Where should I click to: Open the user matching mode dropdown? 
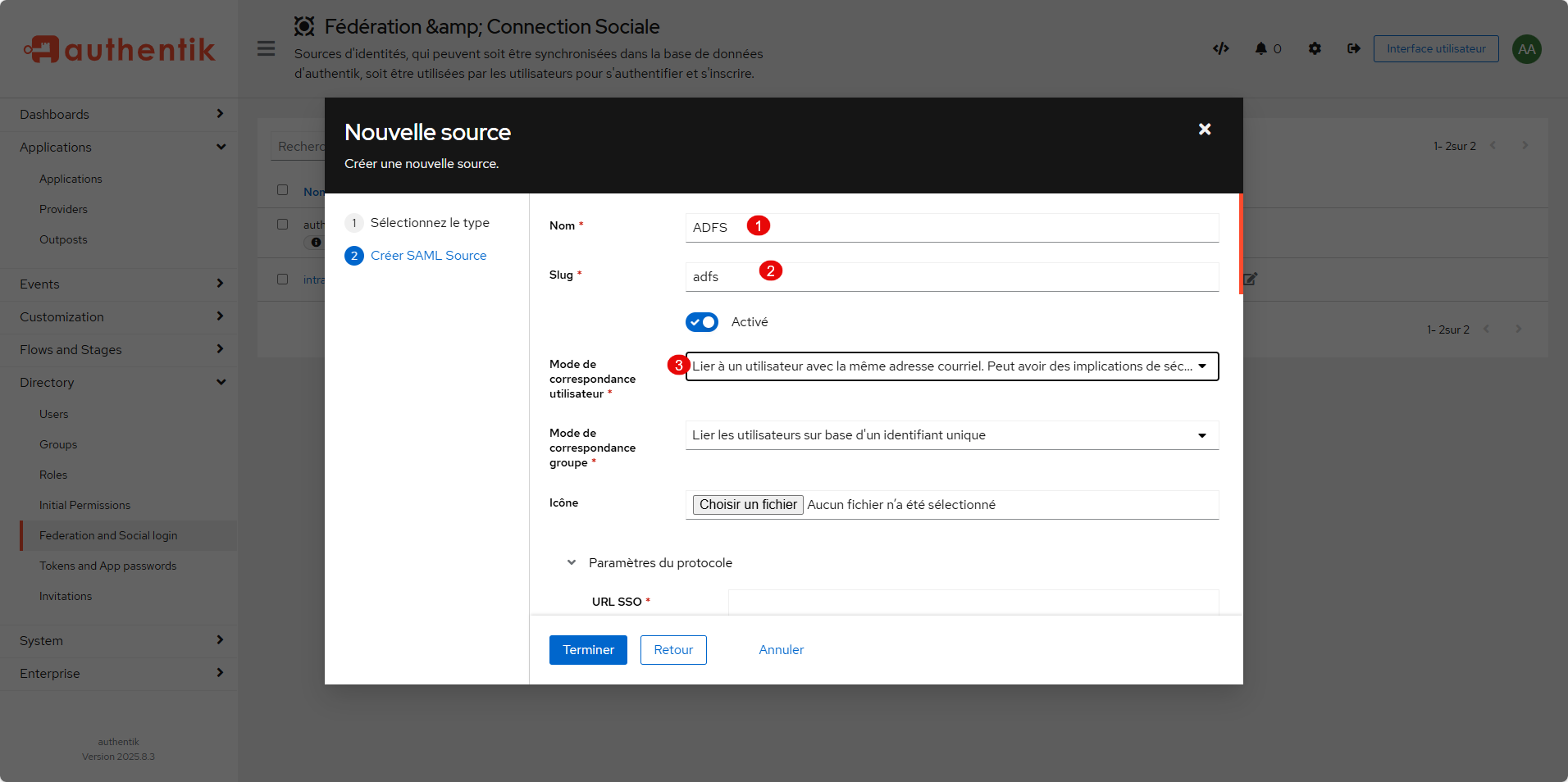point(951,366)
